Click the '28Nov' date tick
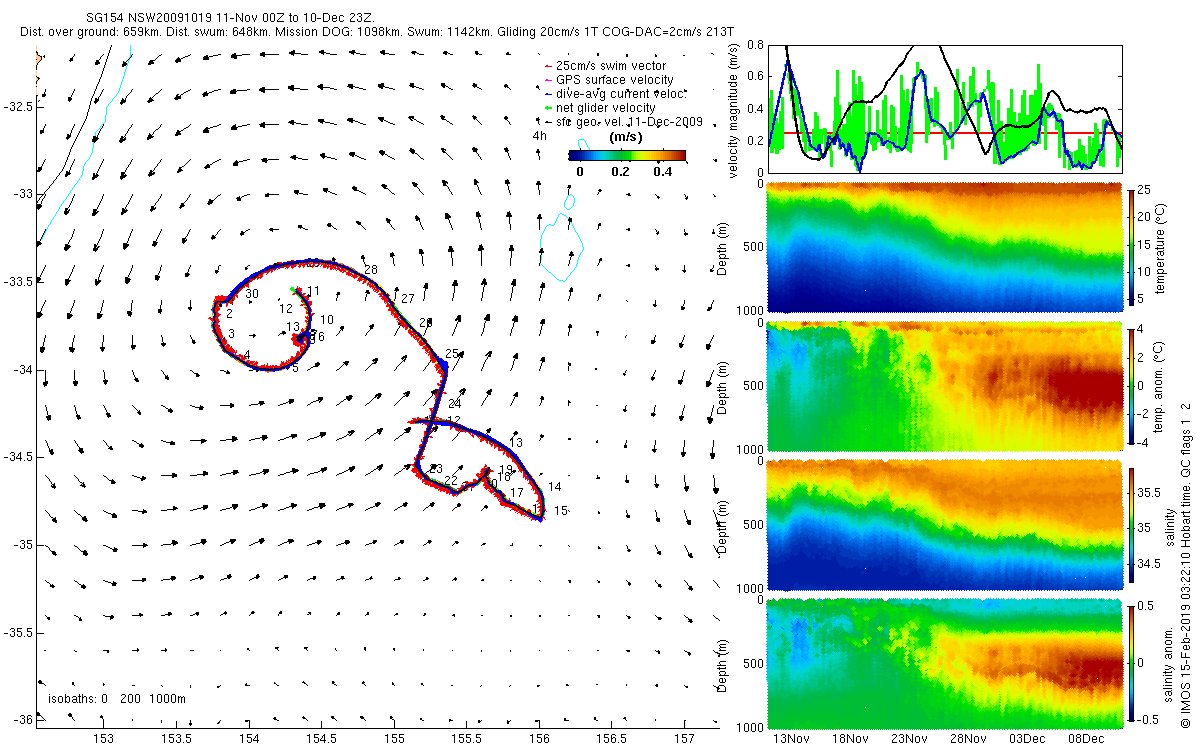1200x750 pixels. tap(968, 739)
